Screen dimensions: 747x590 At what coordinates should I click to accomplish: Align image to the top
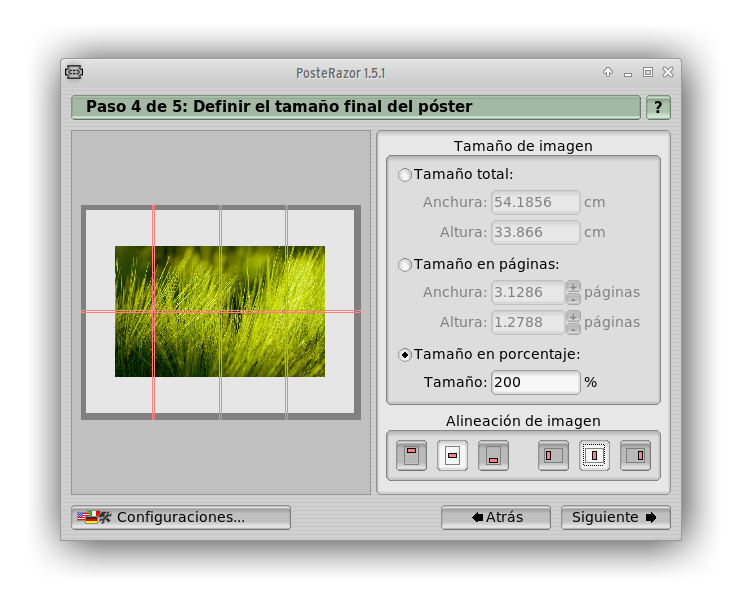pos(411,455)
